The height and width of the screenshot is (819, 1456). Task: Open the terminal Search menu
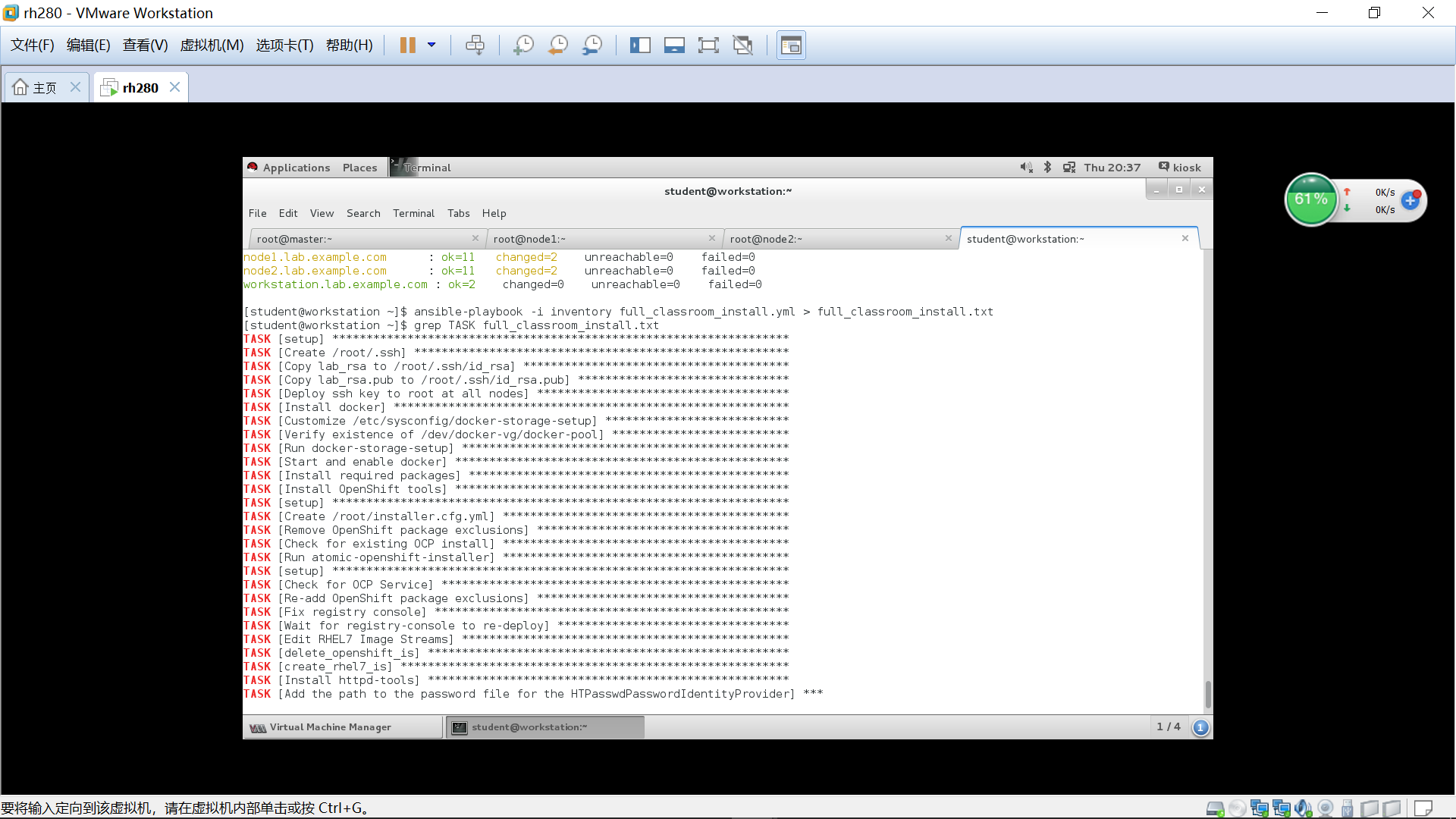pos(363,213)
